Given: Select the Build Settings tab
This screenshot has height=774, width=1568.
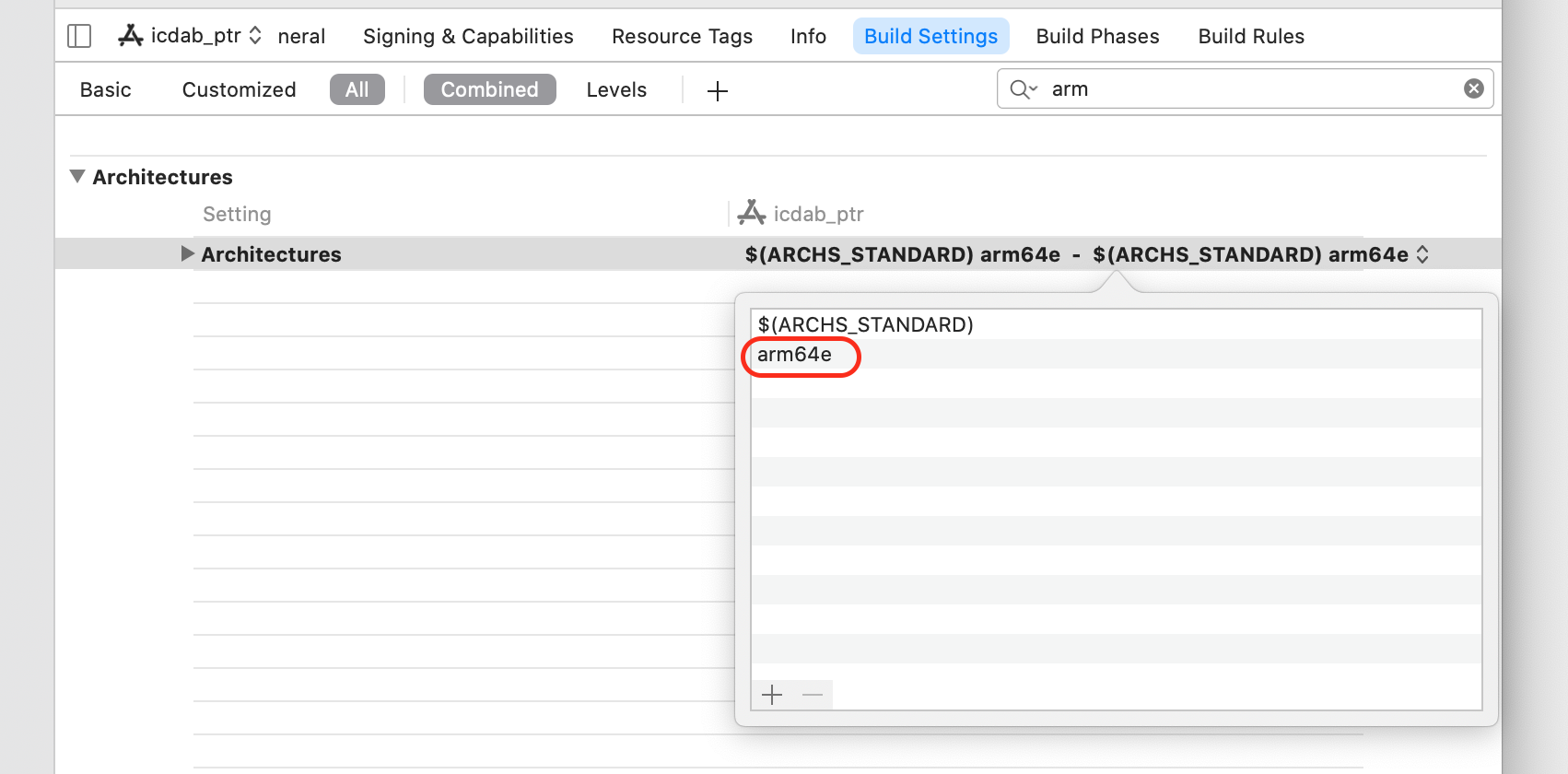Looking at the screenshot, I should 930,36.
